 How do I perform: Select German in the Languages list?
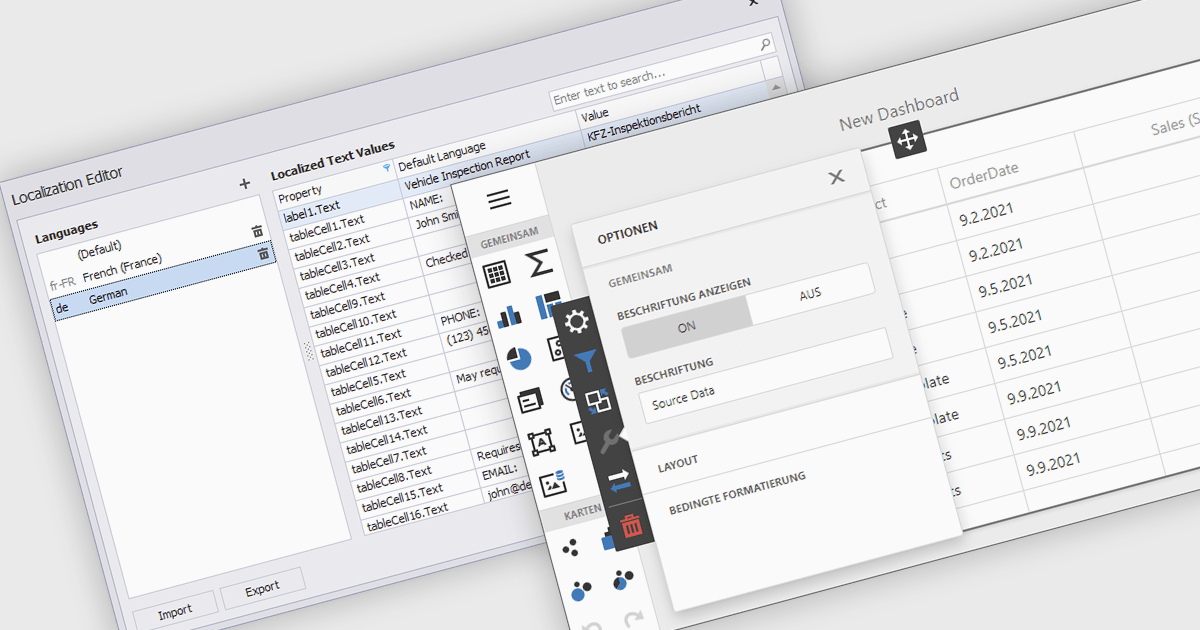click(x=107, y=298)
